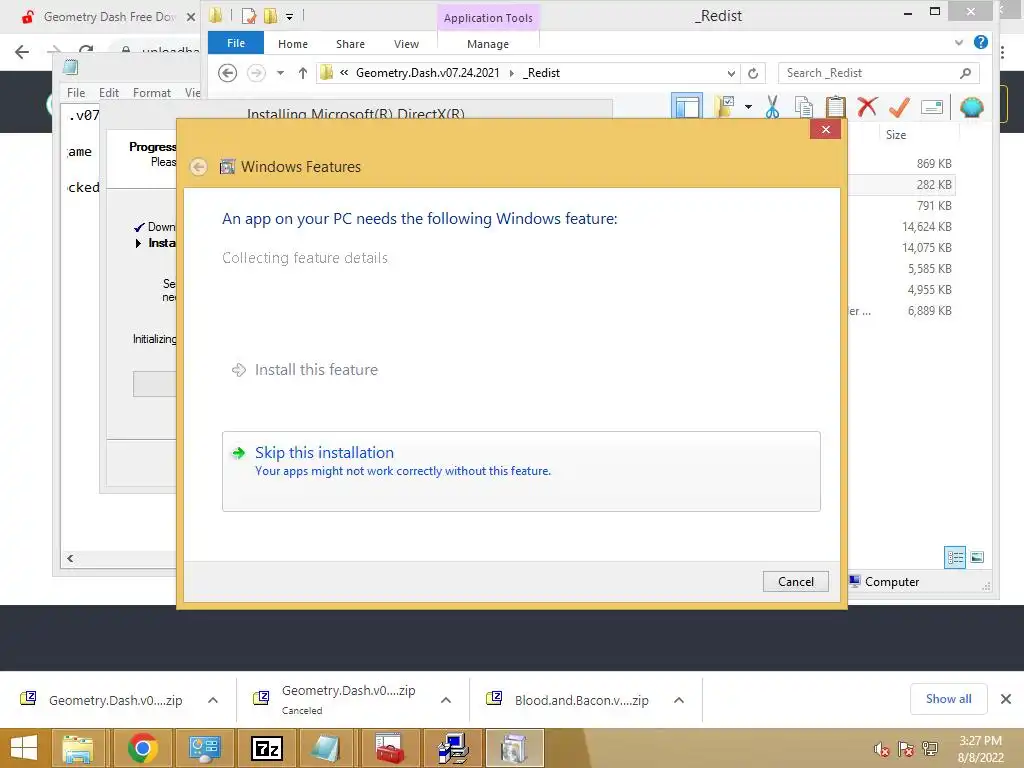Close the Geometry Dash Chrome tab
The width and height of the screenshot is (1024, 768).
point(191,17)
